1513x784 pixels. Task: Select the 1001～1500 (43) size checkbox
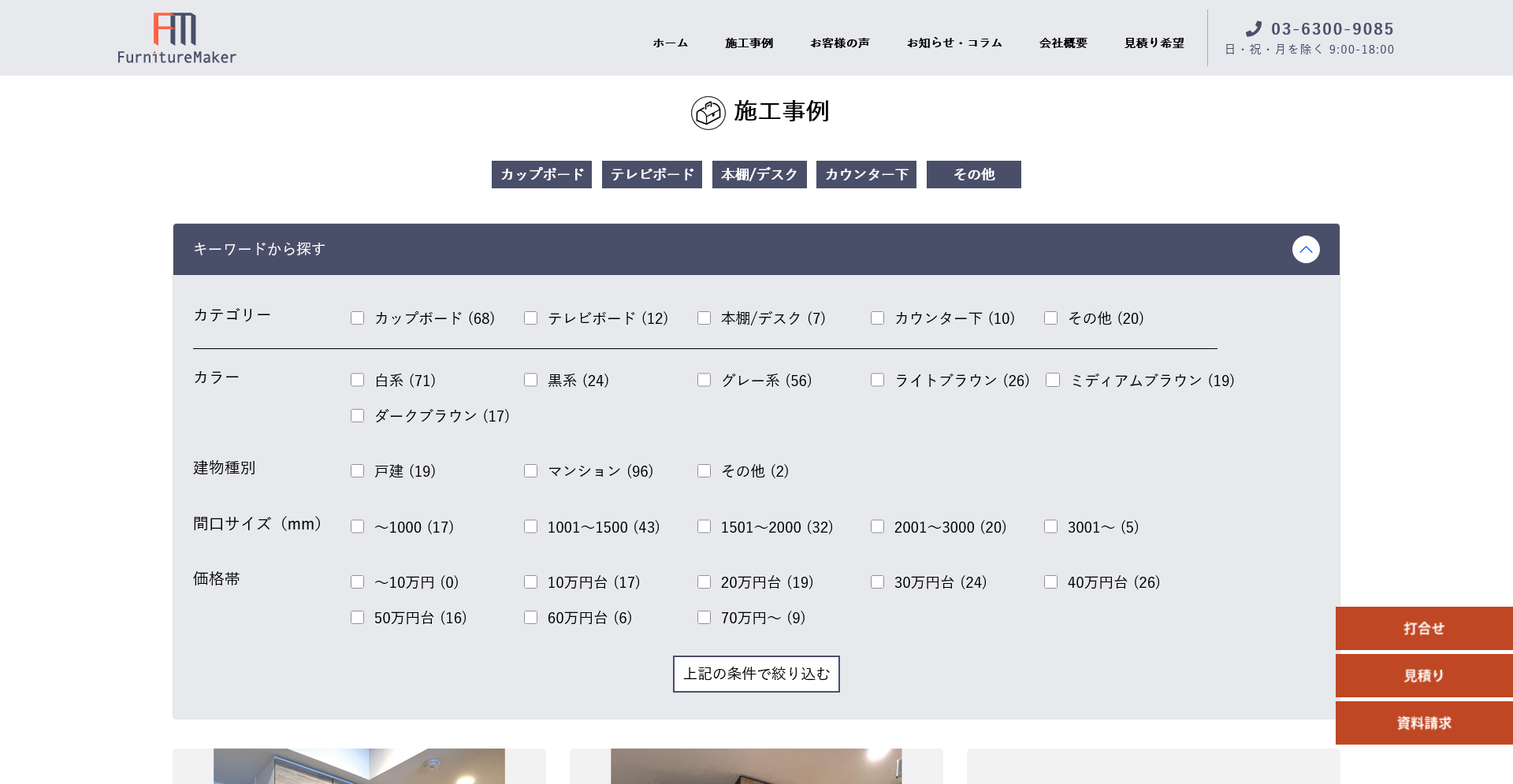point(531,527)
